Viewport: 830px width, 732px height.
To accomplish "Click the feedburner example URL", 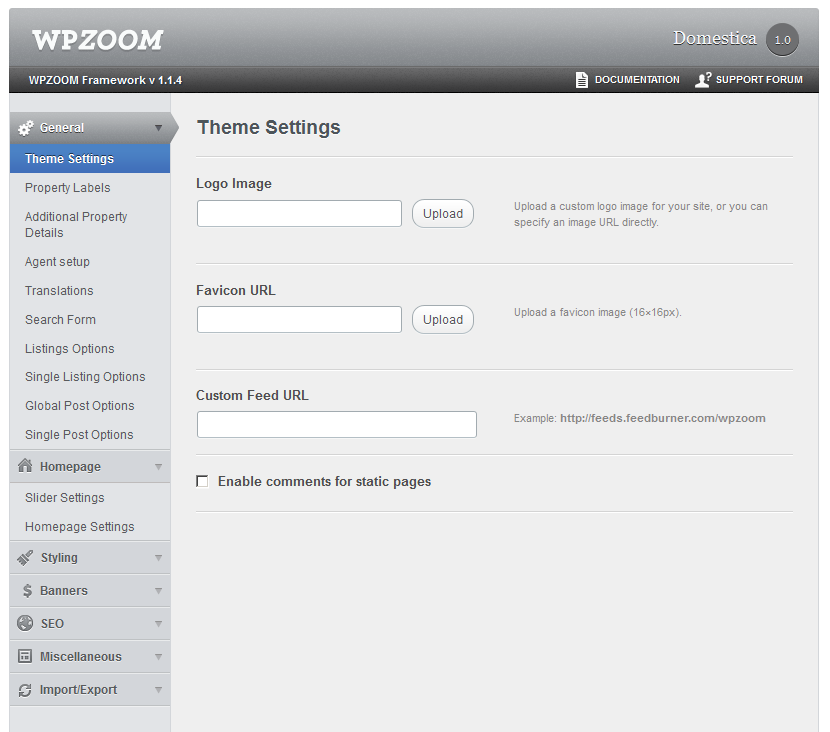I will tap(663, 418).
